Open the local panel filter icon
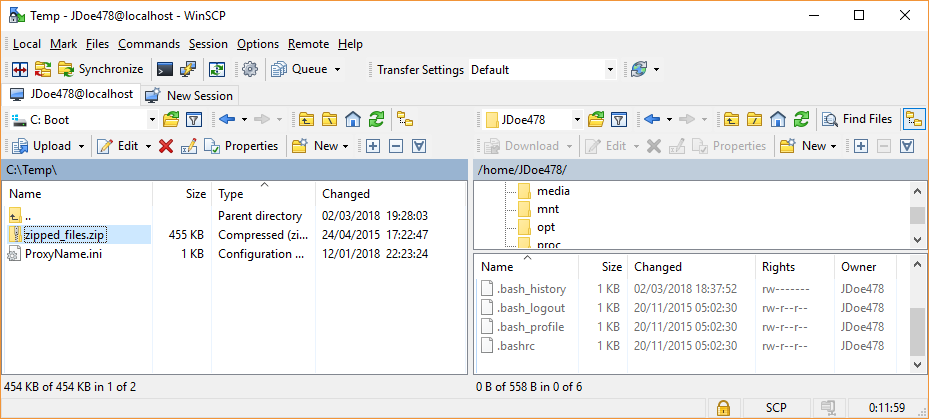The image size is (929, 419). (x=194, y=120)
